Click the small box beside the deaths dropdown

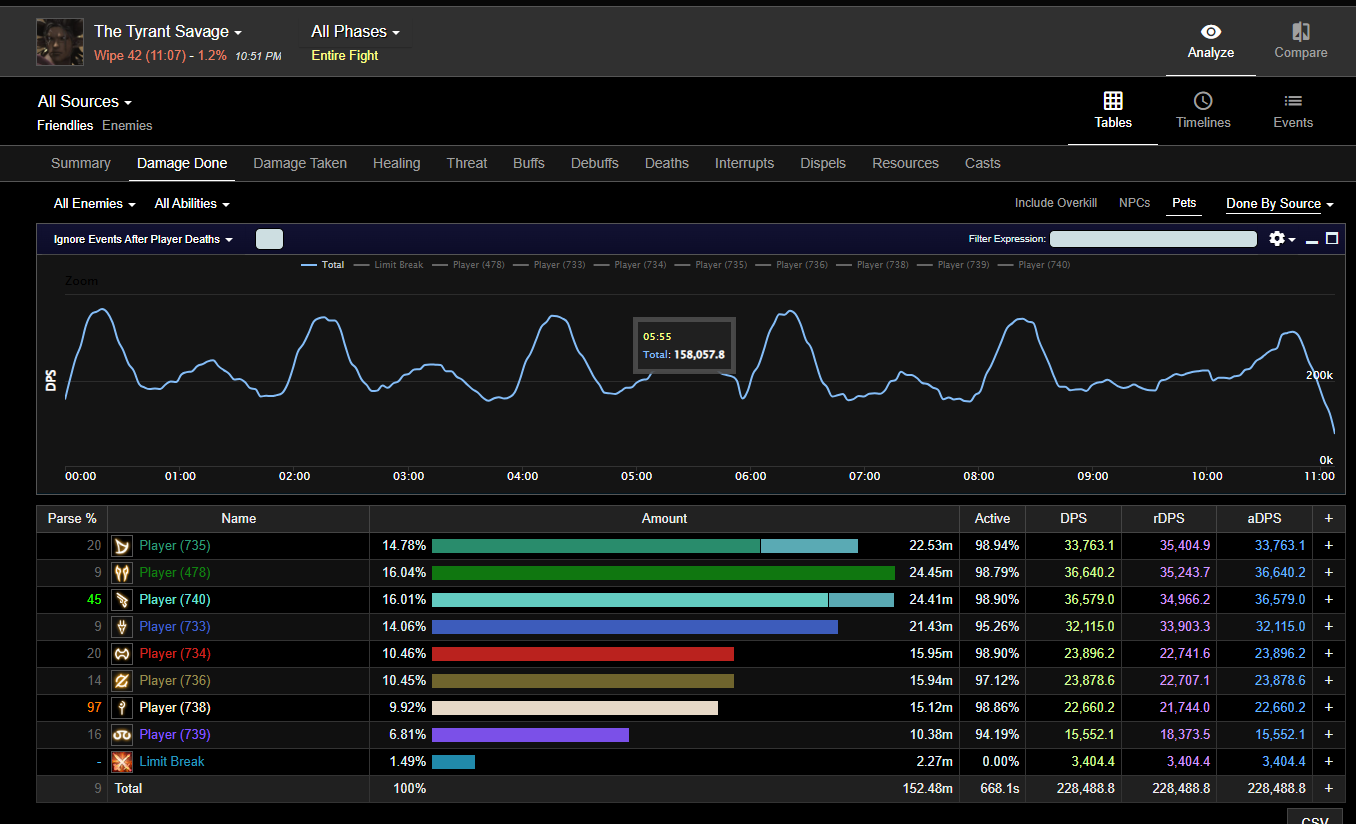click(269, 239)
